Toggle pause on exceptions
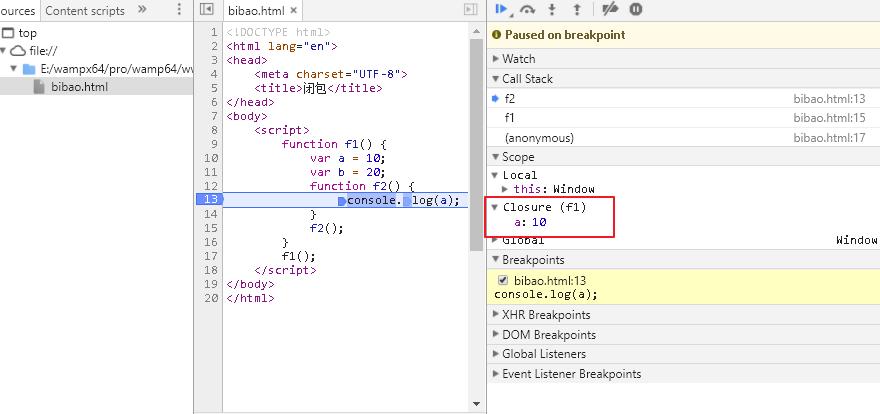This screenshot has height=414, width=880. coord(635,9)
